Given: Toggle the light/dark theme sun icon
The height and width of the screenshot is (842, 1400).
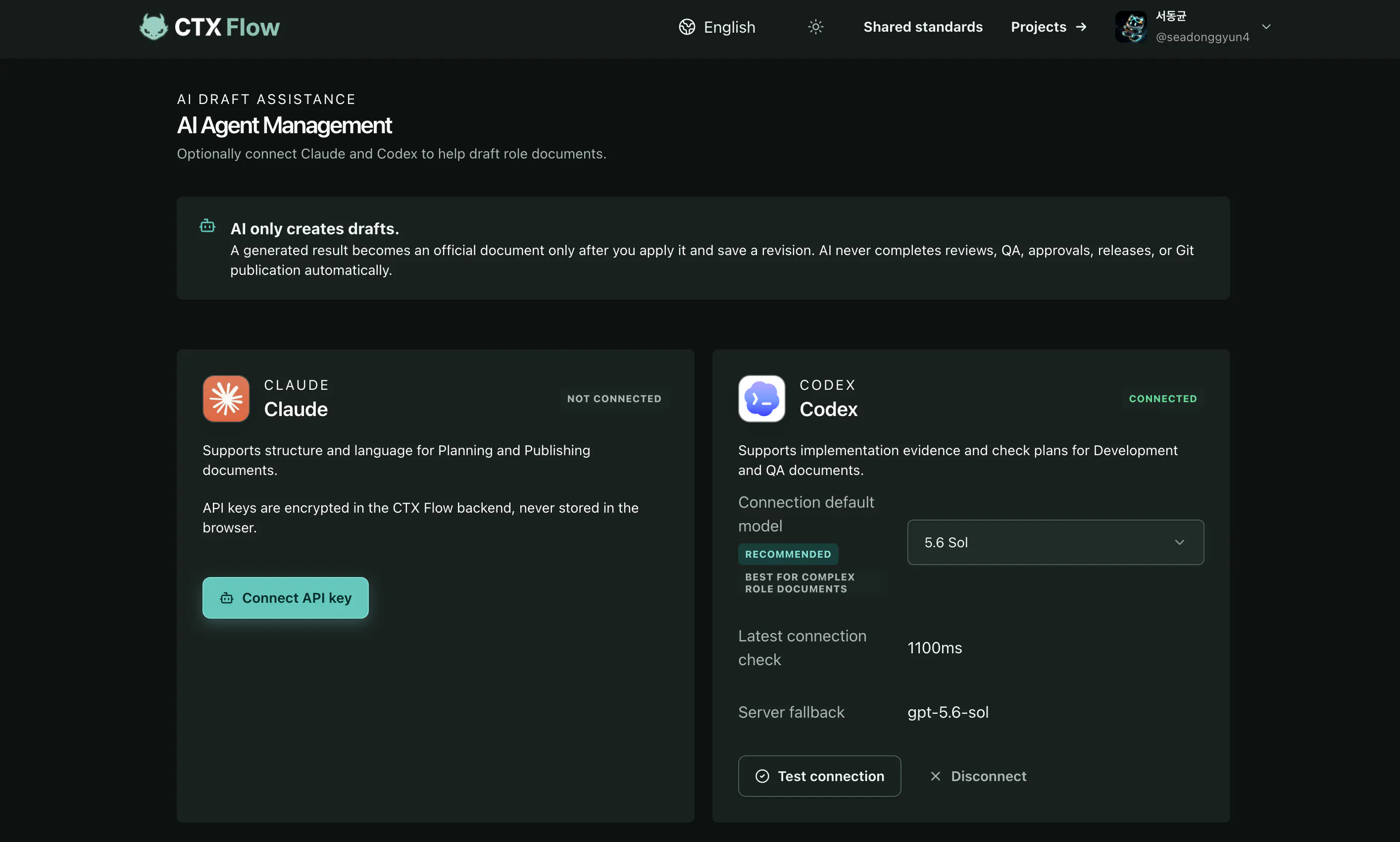Looking at the screenshot, I should (x=815, y=27).
